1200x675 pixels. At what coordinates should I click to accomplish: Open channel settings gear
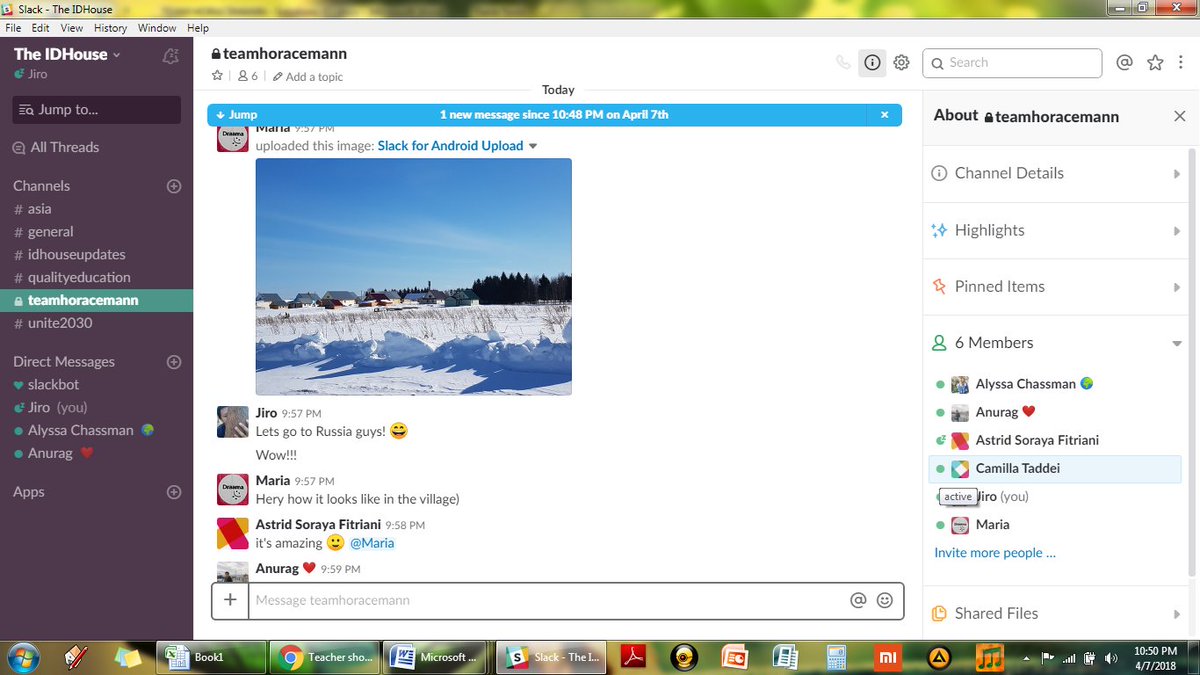tap(901, 63)
